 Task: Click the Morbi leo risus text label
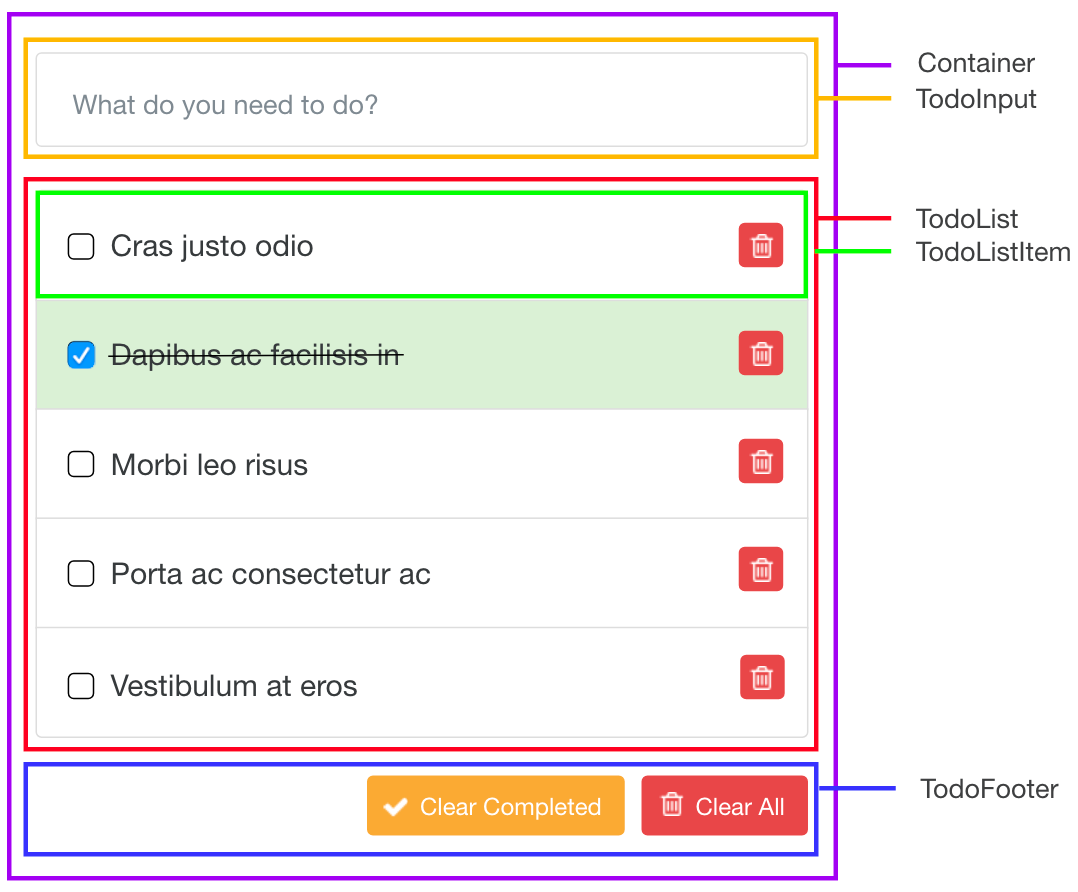209,465
